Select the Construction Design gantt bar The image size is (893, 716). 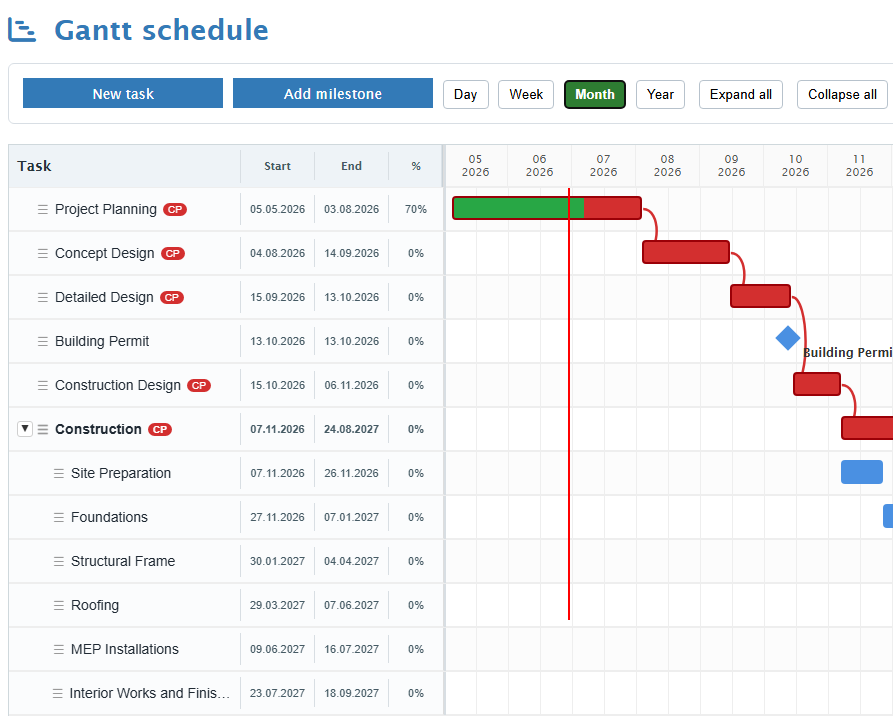pyautogui.click(x=817, y=384)
